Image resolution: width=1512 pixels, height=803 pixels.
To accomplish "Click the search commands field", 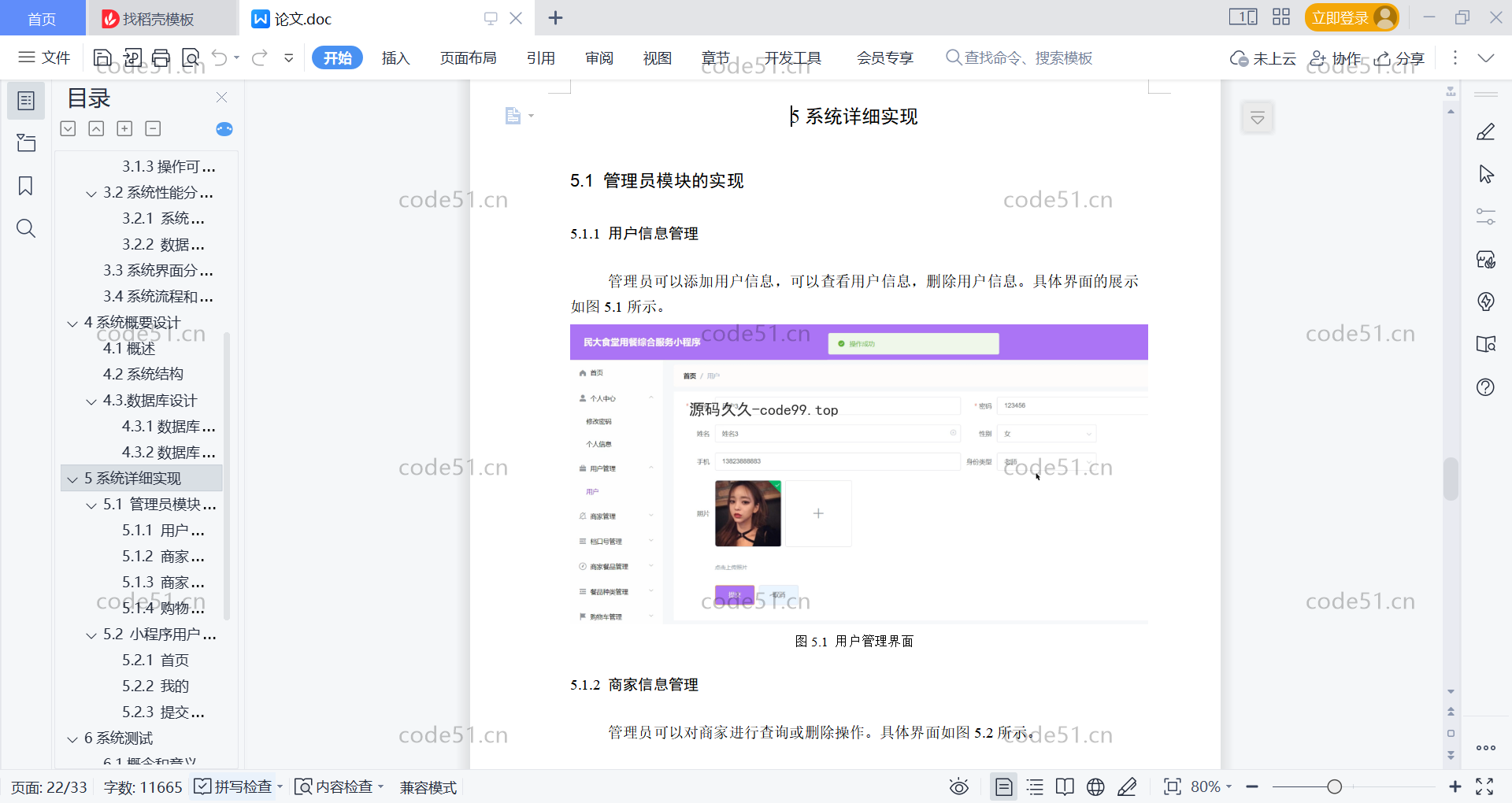I will (x=1019, y=57).
